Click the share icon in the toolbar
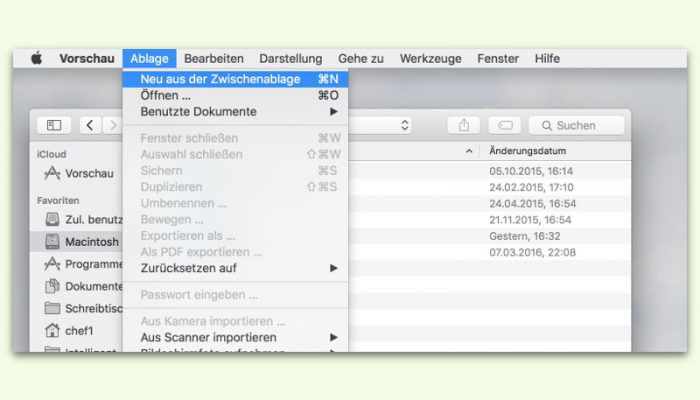 tap(464, 125)
